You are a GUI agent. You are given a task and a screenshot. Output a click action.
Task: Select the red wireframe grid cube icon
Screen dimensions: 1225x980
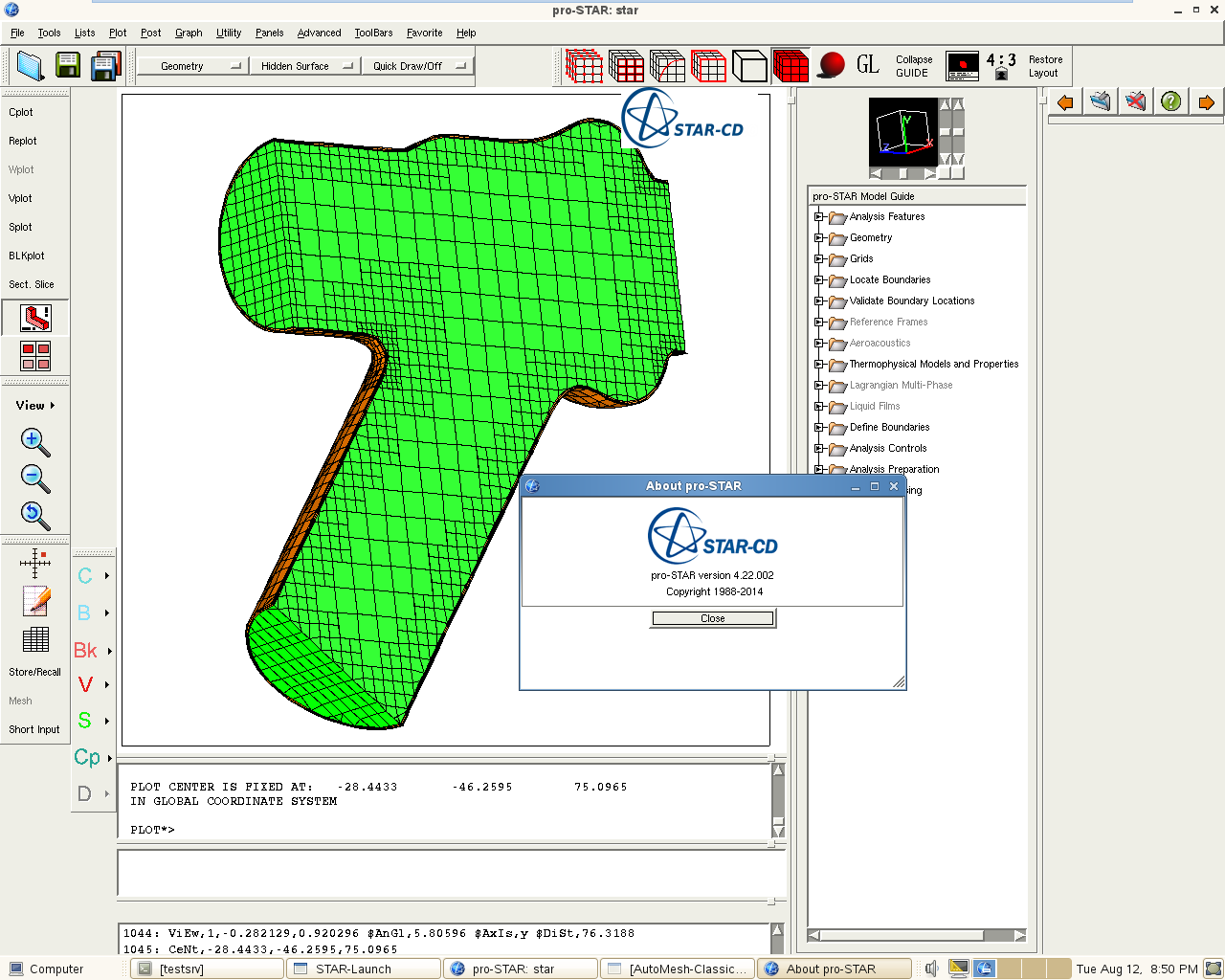click(x=708, y=66)
